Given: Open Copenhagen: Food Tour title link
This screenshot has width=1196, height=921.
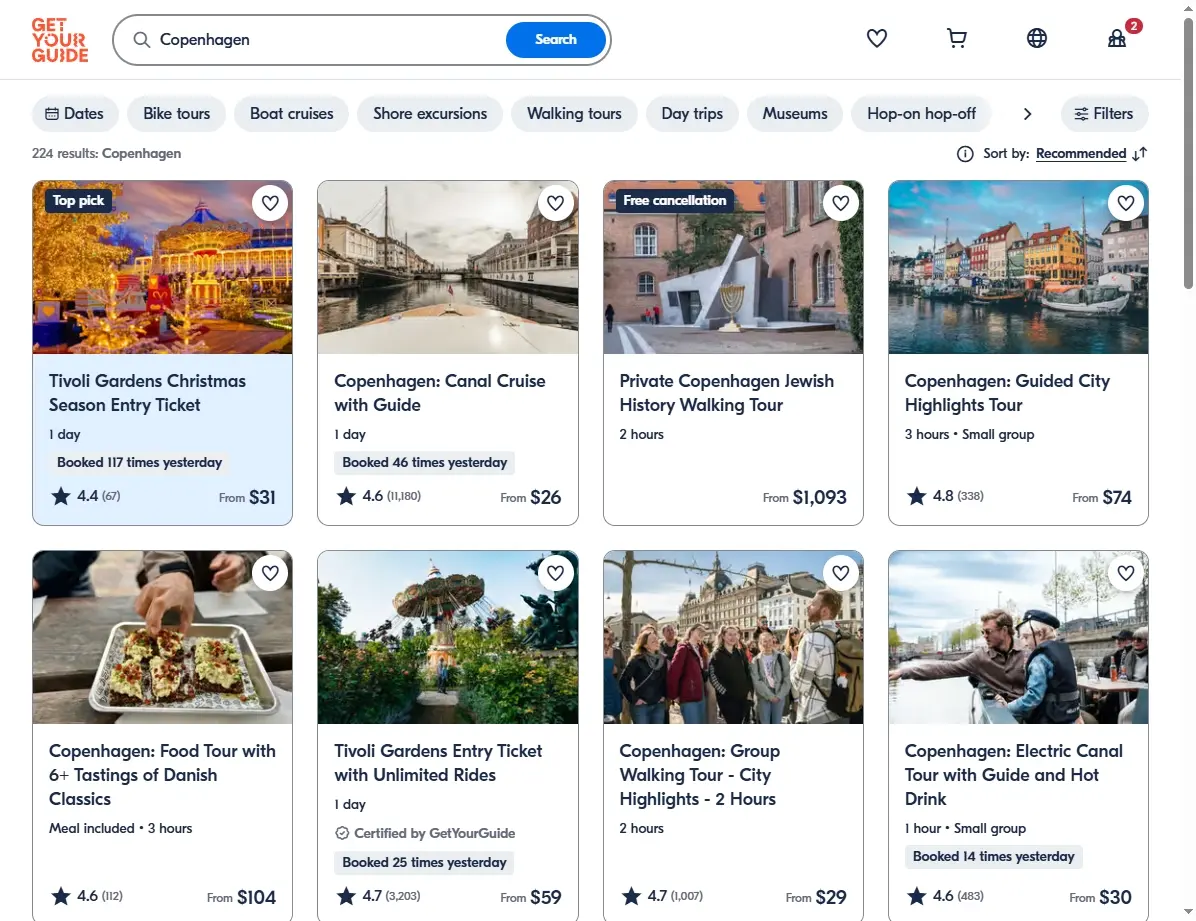Looking at the screenshot, I should click(162, 774).
